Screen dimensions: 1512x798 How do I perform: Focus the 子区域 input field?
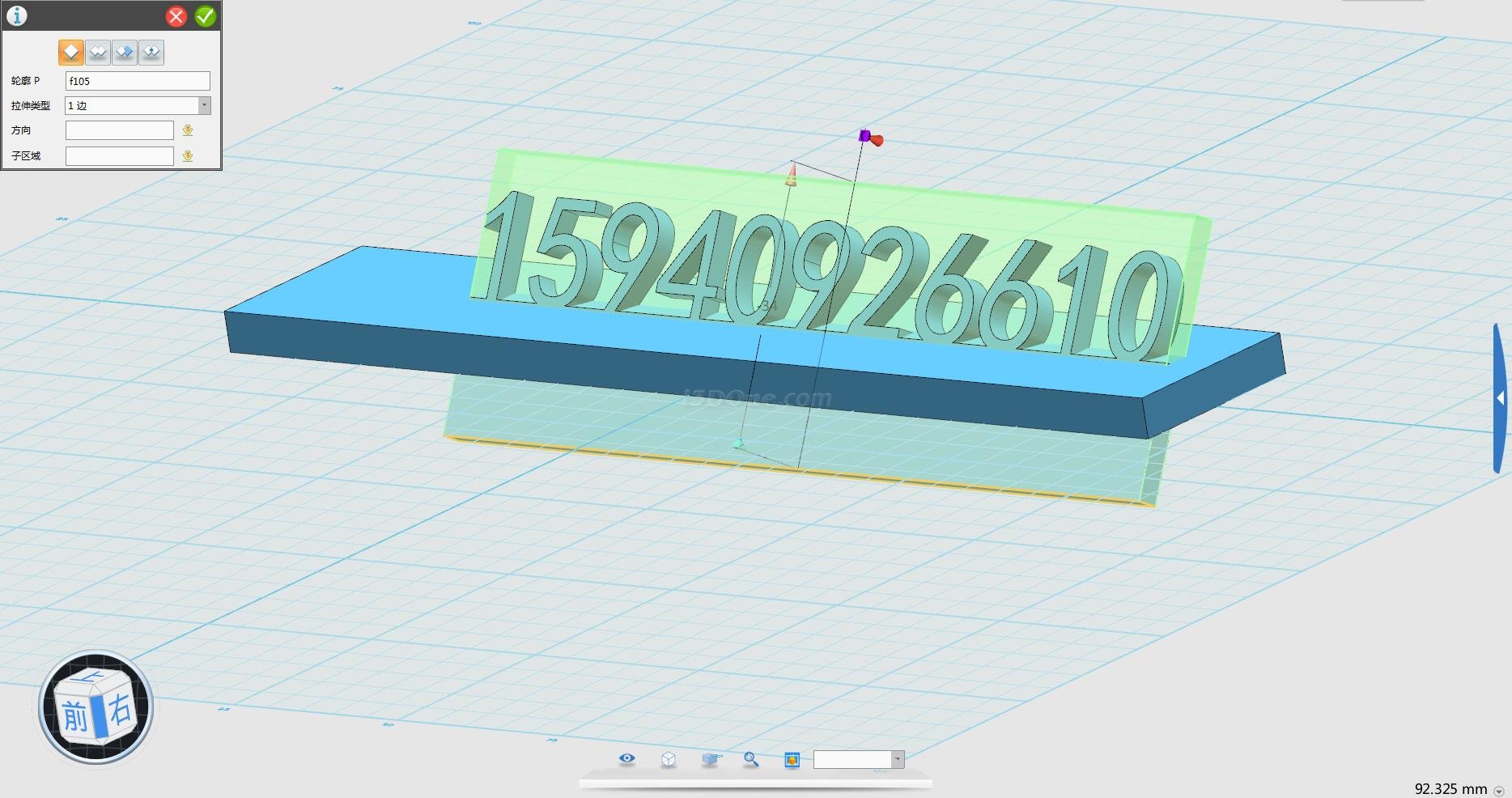[x=120, y=156]
